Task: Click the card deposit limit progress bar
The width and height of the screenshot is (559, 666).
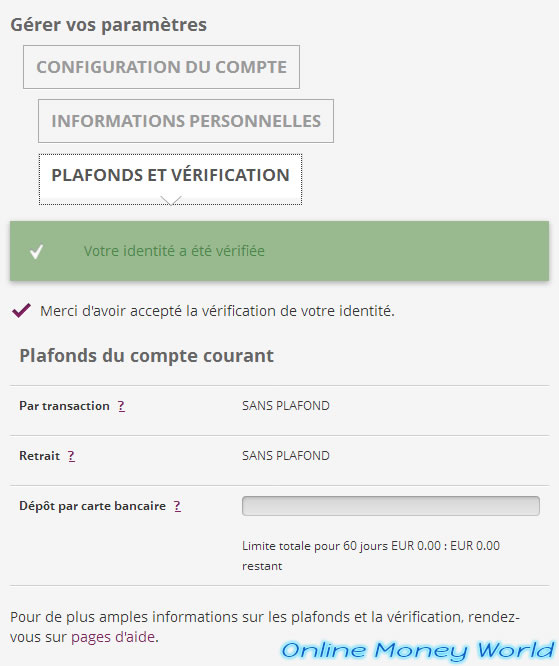Action: (391, 506)
